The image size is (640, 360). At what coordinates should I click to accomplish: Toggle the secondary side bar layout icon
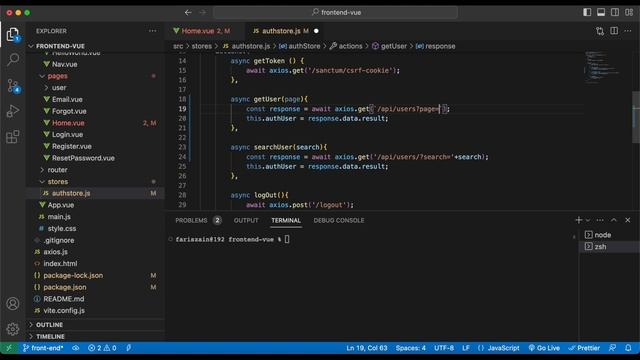tap(615, 12)
